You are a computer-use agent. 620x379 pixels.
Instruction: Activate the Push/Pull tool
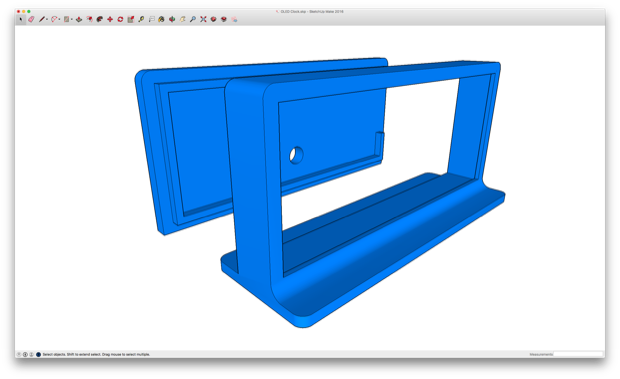tap(79, 19)
